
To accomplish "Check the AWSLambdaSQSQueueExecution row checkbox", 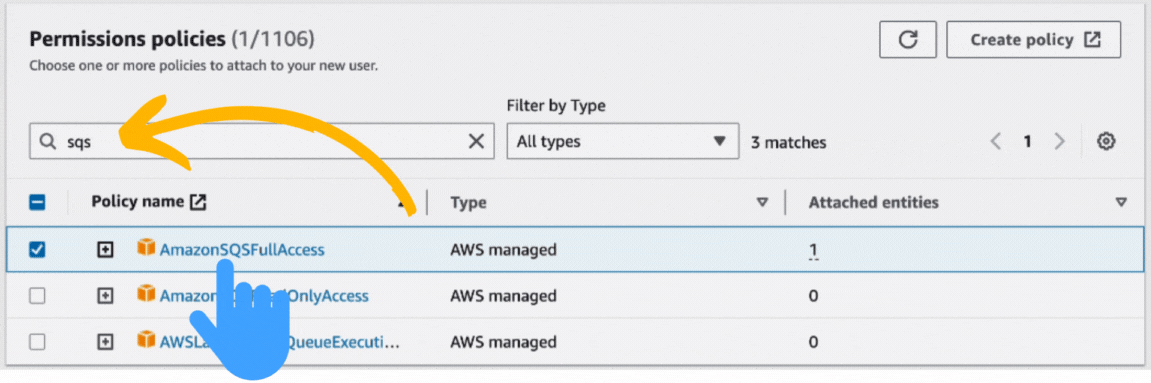I will point(37,341).
